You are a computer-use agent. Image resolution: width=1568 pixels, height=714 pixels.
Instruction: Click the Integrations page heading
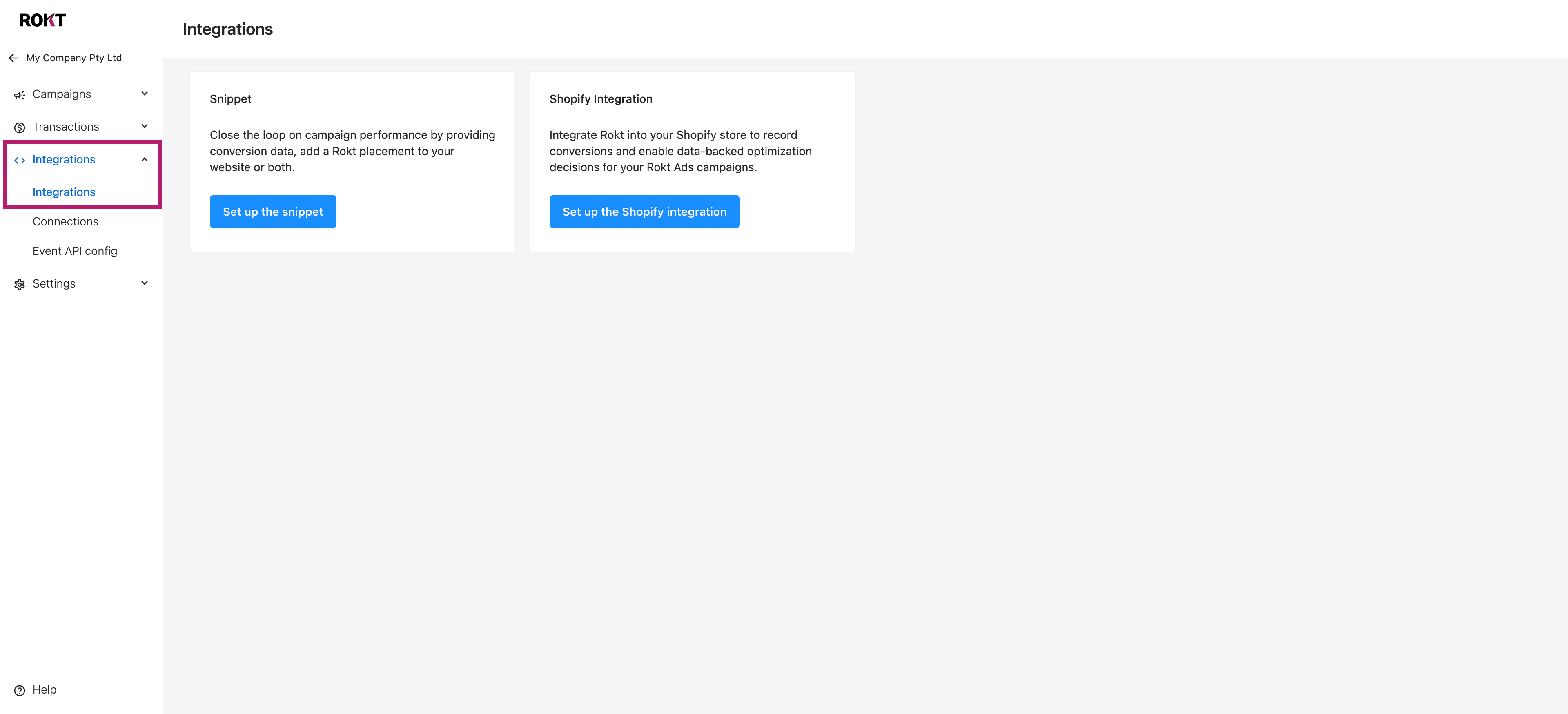(228, 29)
